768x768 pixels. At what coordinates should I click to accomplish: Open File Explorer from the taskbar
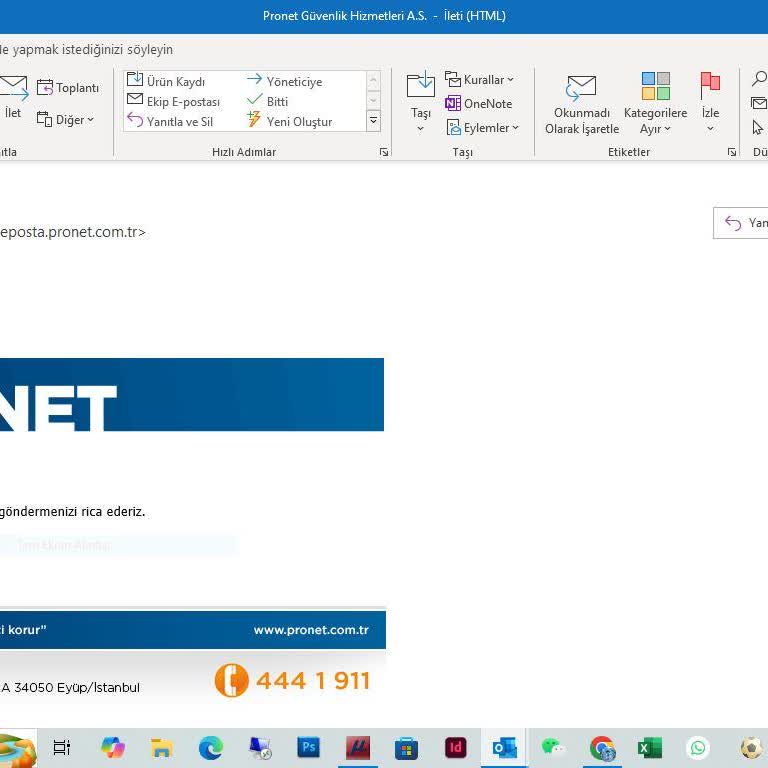162,748
